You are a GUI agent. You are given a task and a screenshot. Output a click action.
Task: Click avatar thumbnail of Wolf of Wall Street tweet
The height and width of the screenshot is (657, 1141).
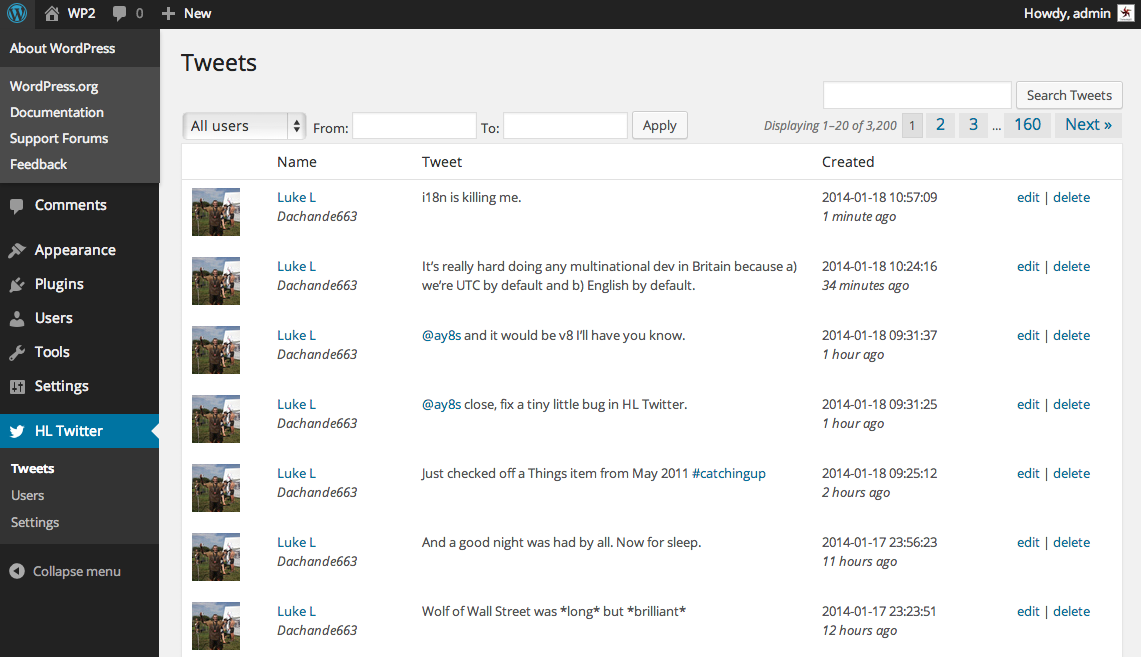[215, 626]
